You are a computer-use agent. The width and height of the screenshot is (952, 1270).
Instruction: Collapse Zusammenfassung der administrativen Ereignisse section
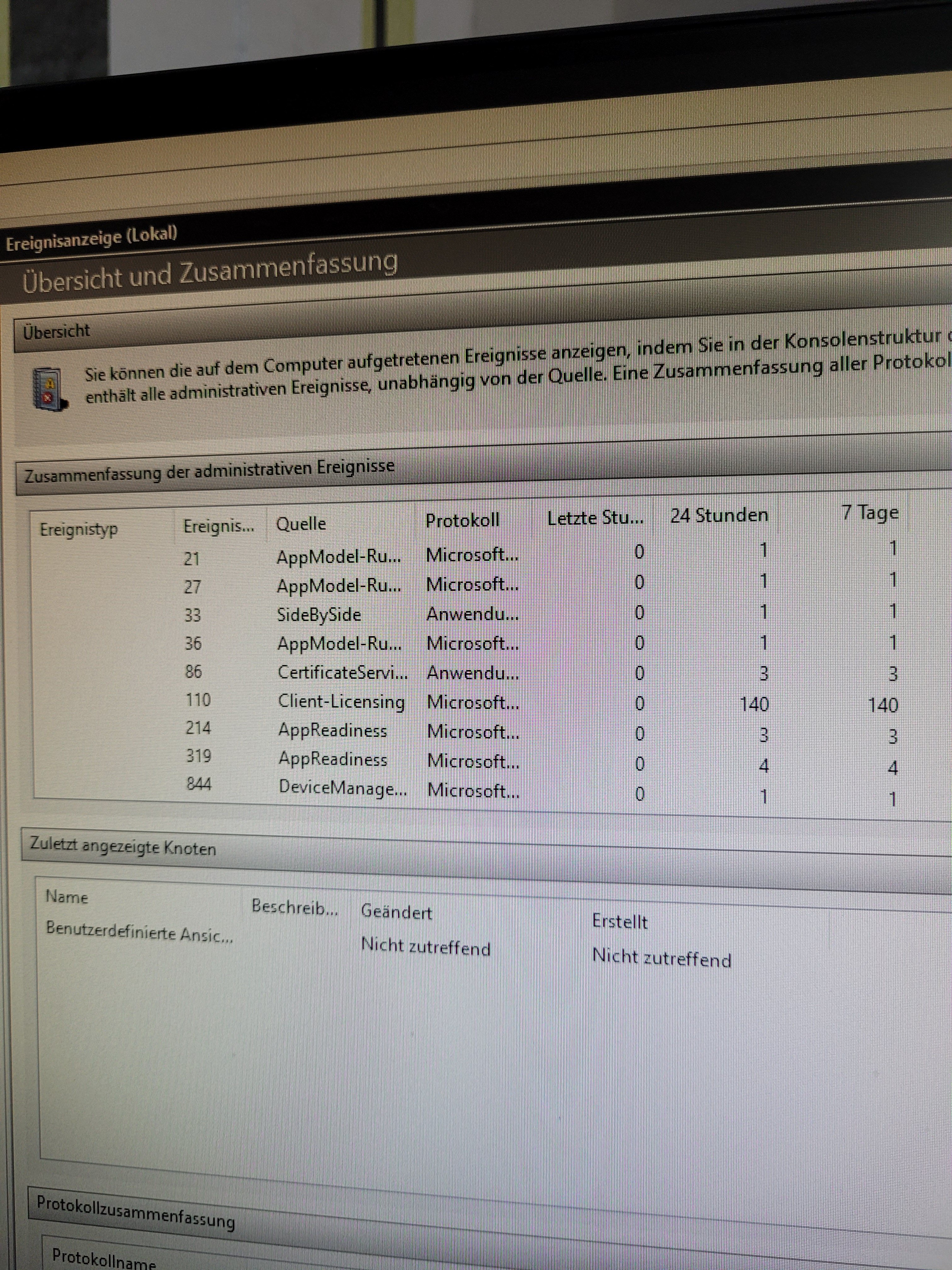[209, 470]
